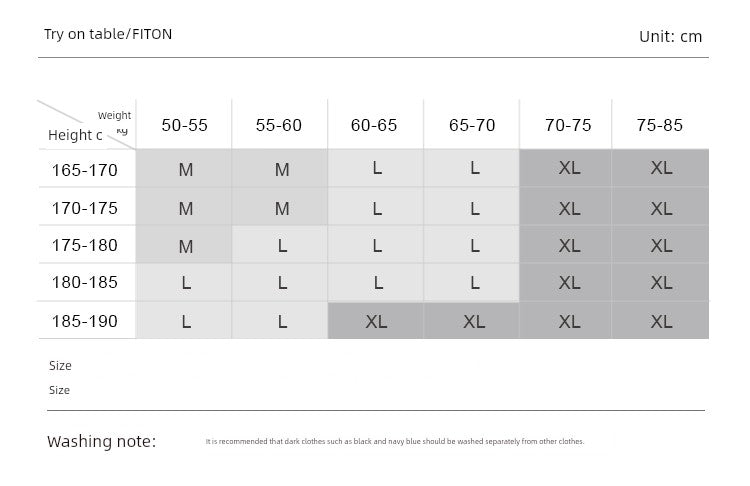Select the 60-65 weight column header
The image size is (750, 486).
(x=374, y=126)
